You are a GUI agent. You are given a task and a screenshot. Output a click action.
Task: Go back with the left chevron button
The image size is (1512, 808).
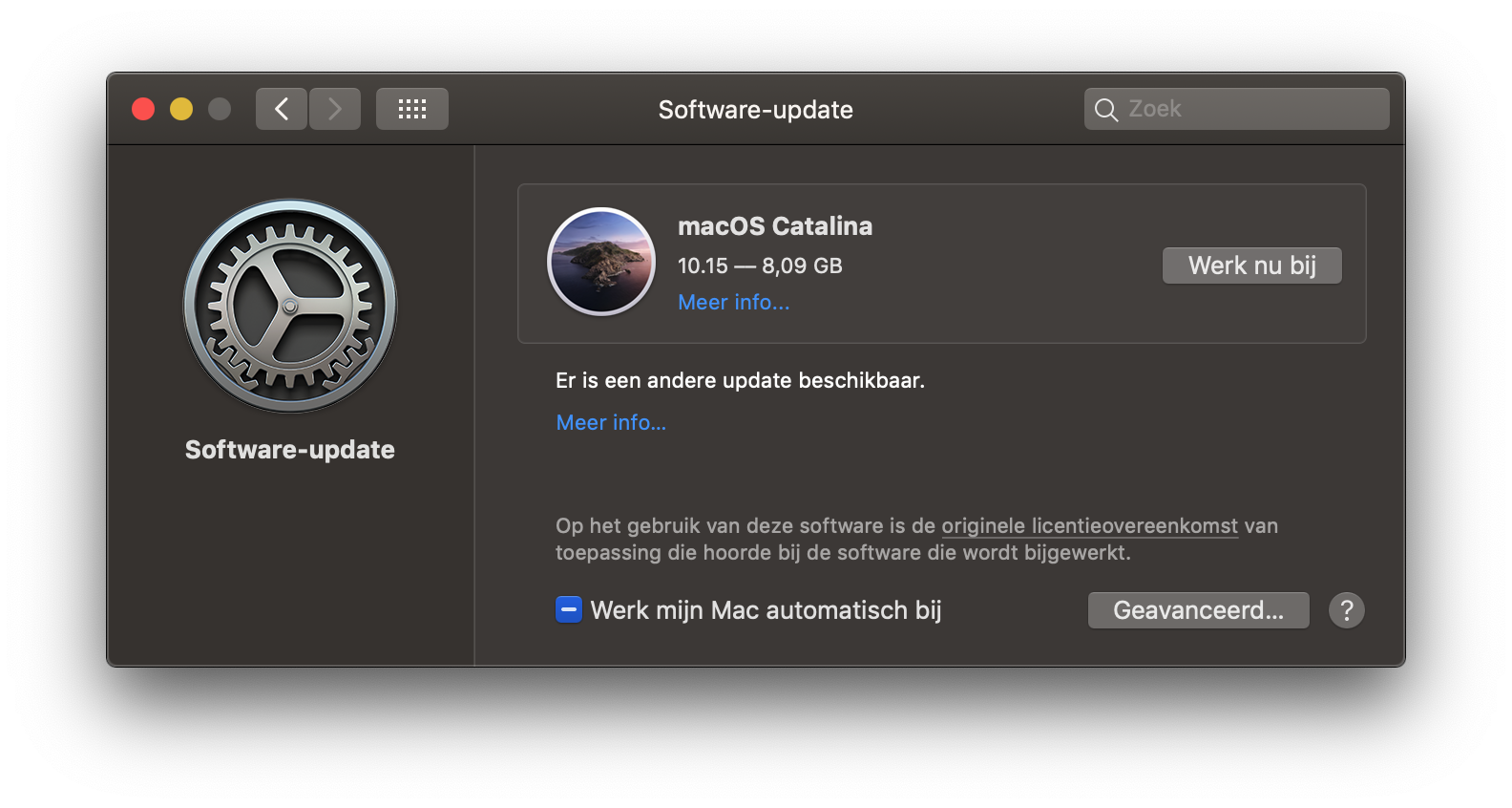point(282,109)
